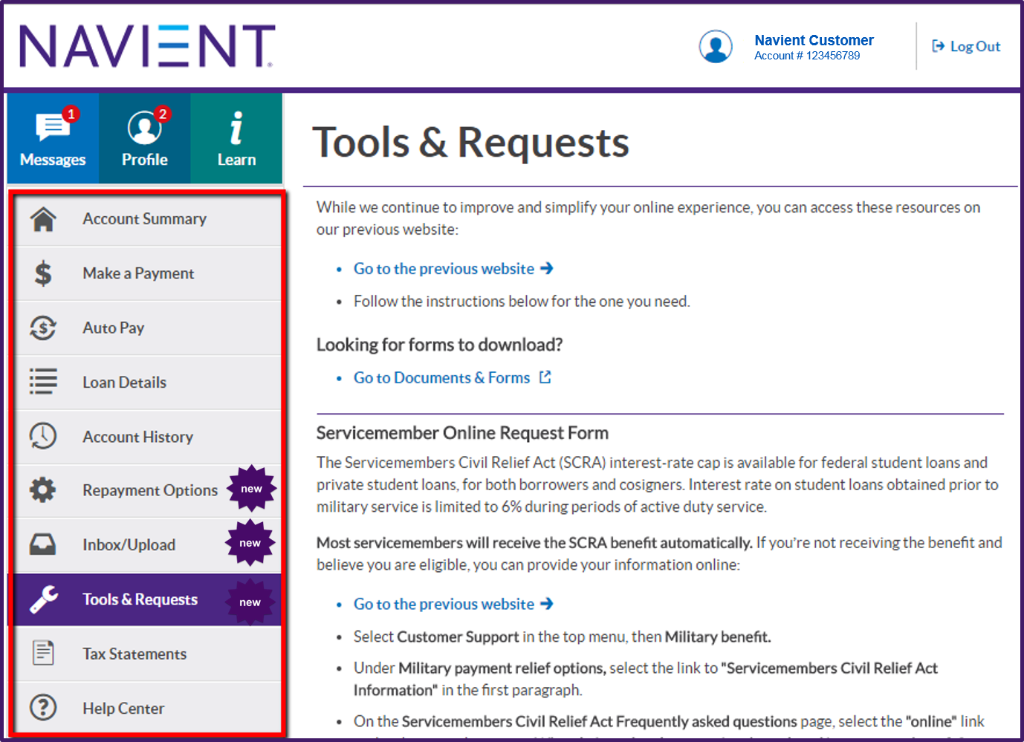Click the user avatar icon in header
Viewport: 1024px width, 742px height.
[716, 46]
